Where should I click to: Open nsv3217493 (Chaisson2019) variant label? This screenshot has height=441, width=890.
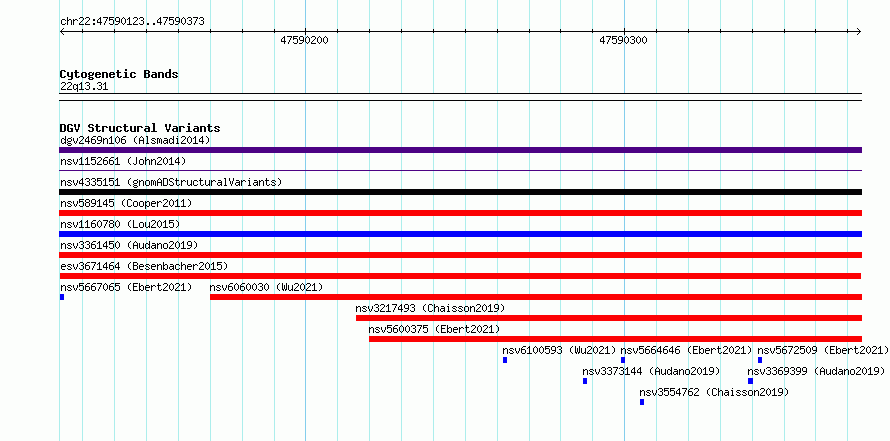tap(430, 308)
